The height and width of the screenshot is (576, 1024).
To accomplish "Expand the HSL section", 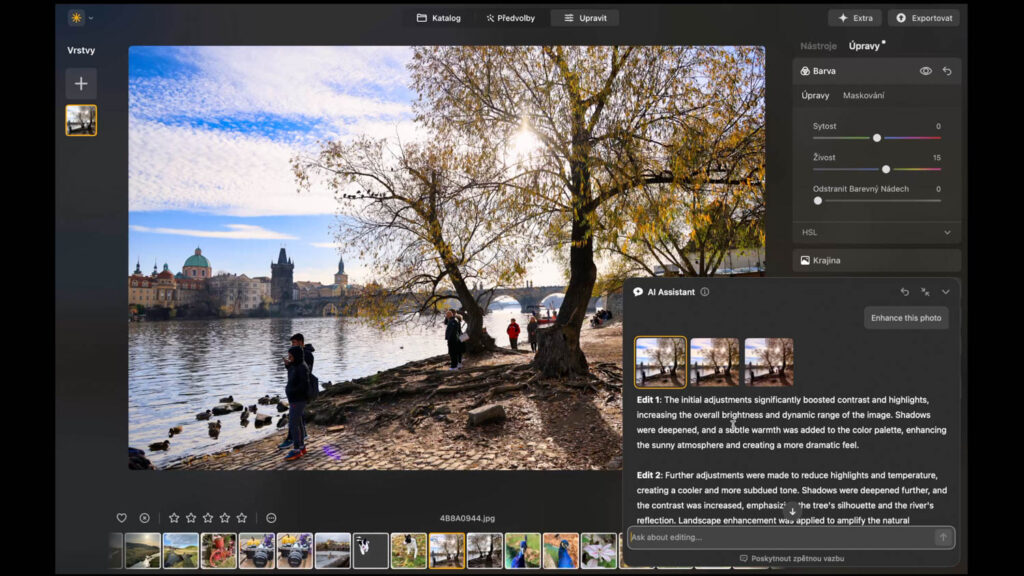I will coord(876,232).
